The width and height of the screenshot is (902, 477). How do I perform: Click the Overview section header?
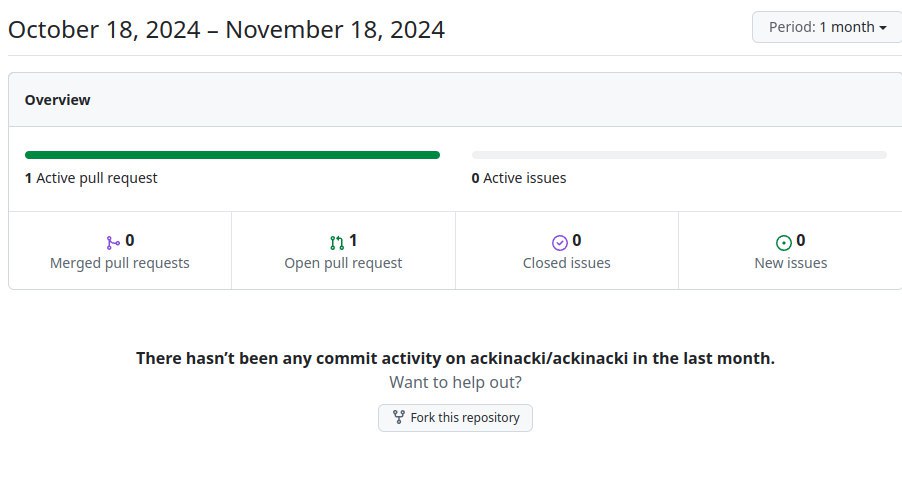point(58,100)
